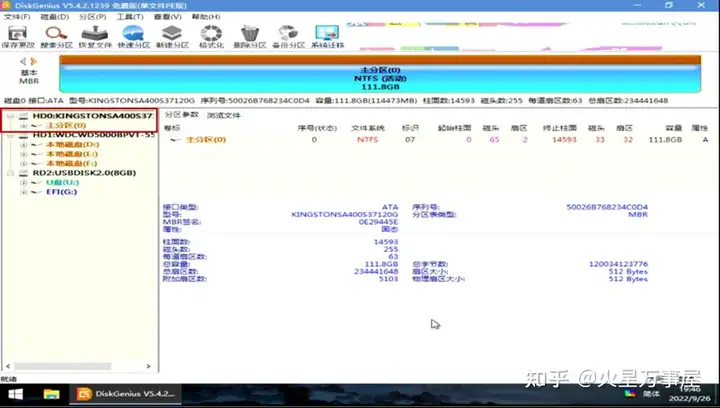Screen dimensions: 720x408
Task: Expand the 本地磁盘(F:) tree node
Action: 23,163
